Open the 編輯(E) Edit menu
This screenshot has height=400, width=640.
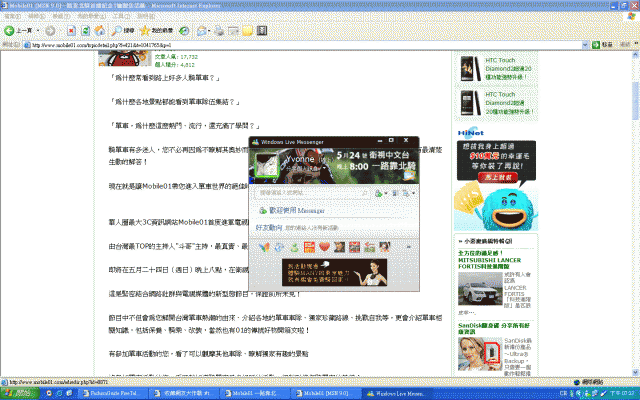pos(37,16)
